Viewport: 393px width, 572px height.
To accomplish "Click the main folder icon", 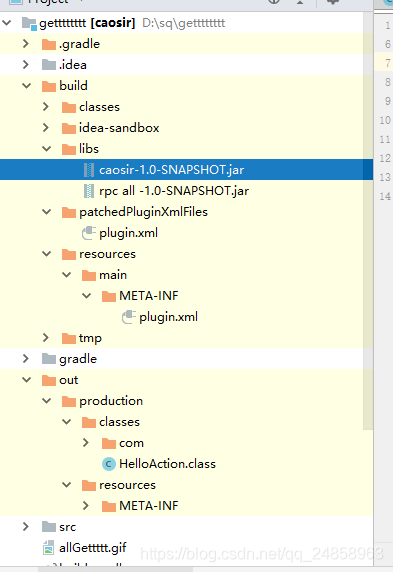I will point(89,275).
